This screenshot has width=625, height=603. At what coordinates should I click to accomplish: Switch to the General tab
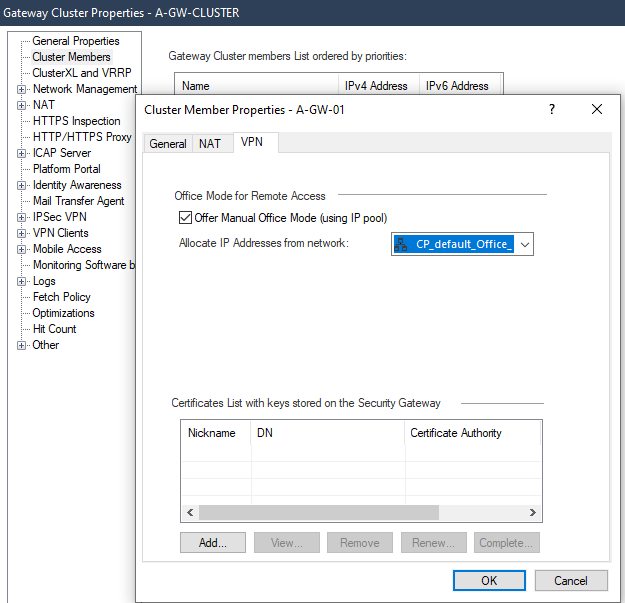[168, 144]
